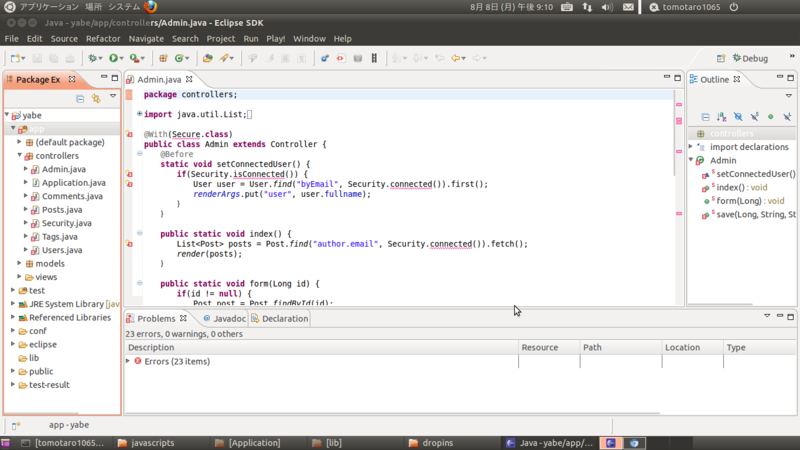Switch to the Javadoc tab
Viewport: 800px width, 450px height.
[224, 318]
